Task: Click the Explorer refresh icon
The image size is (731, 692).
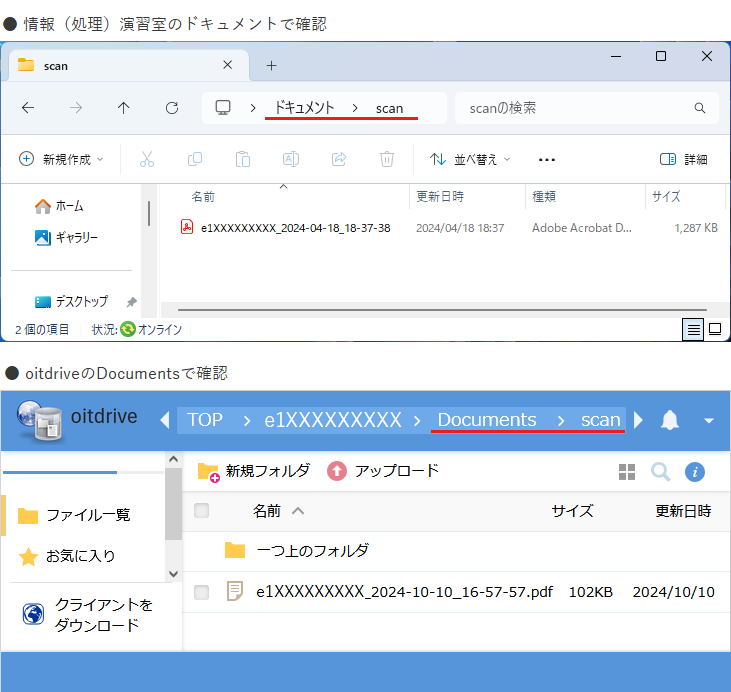Action: [x=172, y=108]
